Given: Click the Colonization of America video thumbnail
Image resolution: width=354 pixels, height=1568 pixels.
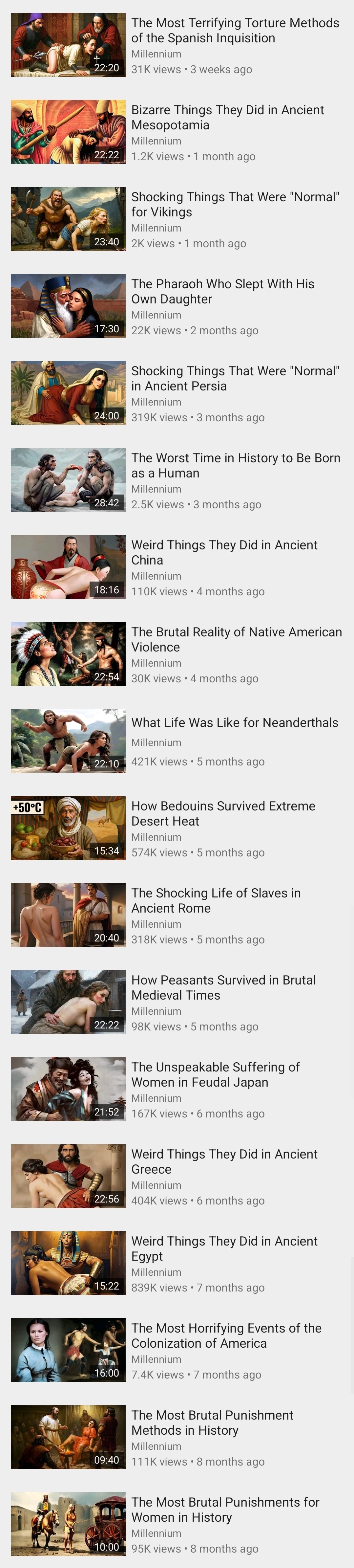Looking at the screenshot, I should tap(68, 1351).
